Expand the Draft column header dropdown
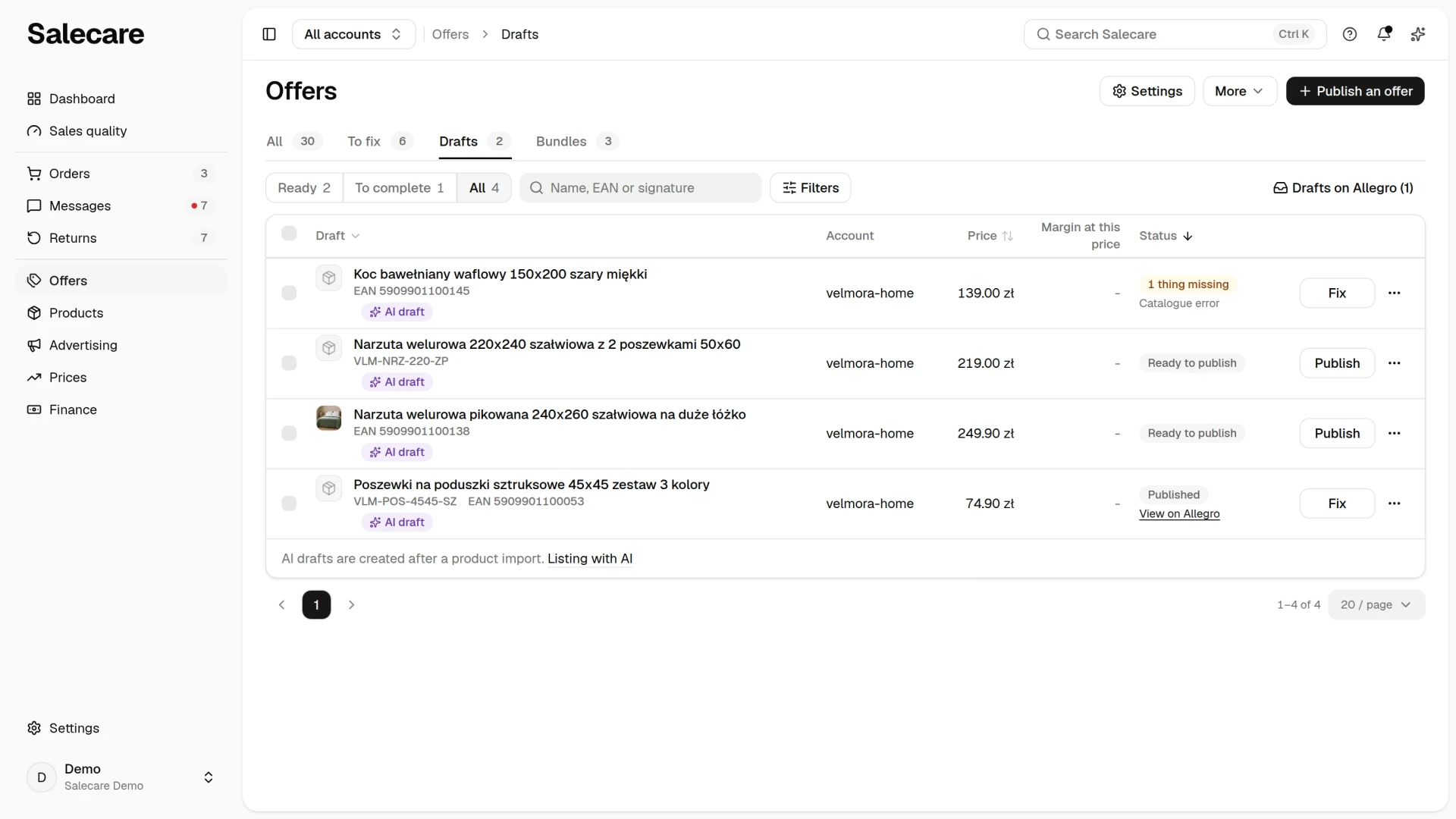Viewport: 1456px width, 819px height. tap(337, 236)
